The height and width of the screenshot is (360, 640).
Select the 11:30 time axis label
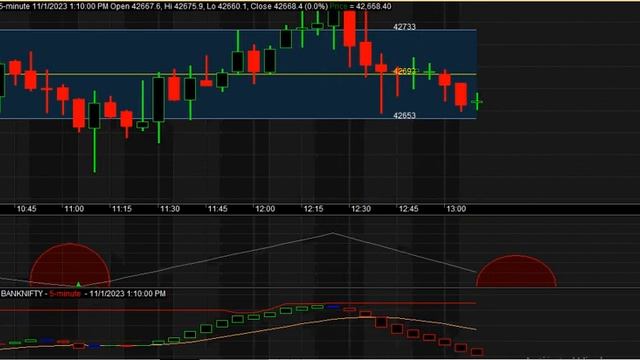coord(169,209)
